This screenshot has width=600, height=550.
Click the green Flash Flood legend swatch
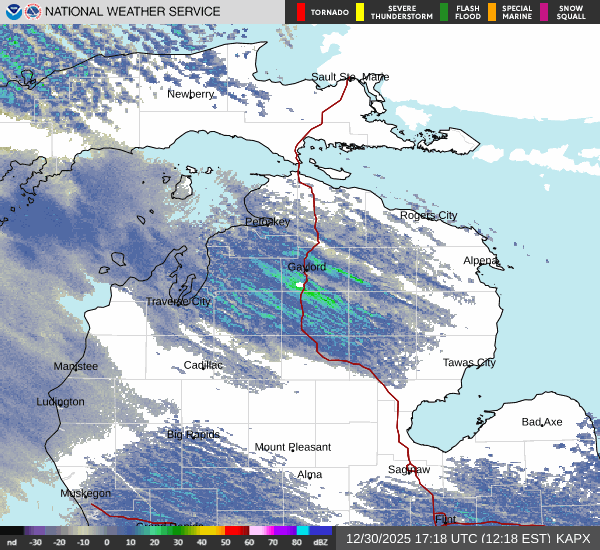pyautogui.click(x=444, y=12)
